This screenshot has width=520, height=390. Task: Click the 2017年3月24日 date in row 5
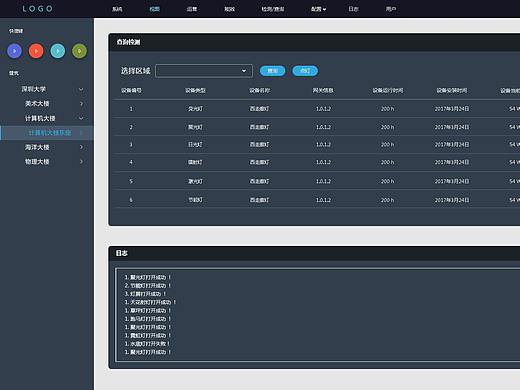pyautogui.click(x=452, y=181)
